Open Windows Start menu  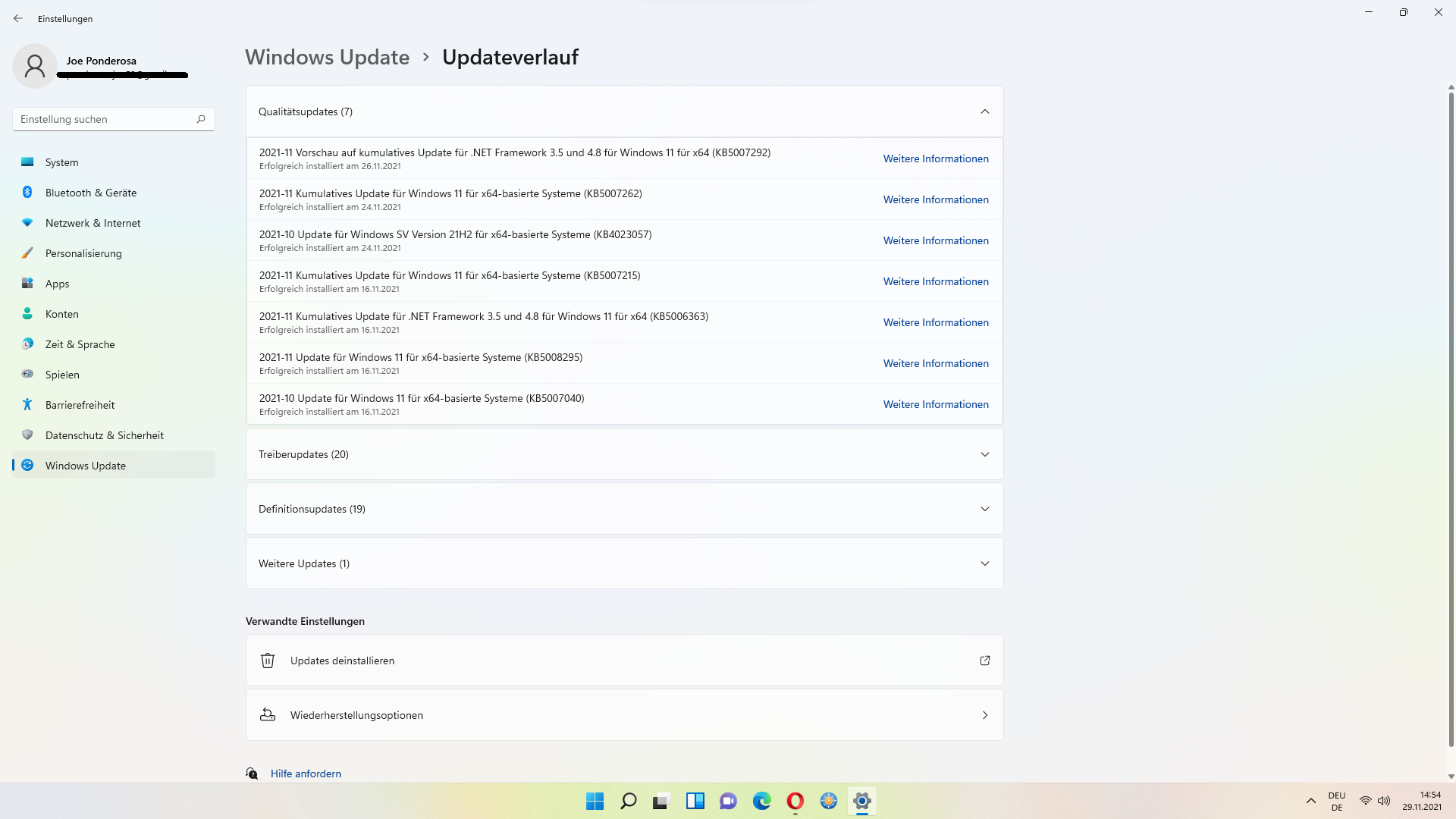point(595,801)
